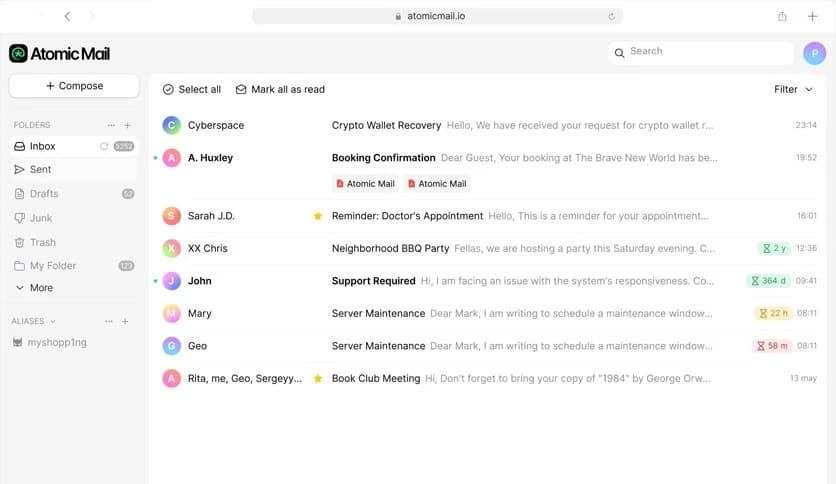This screenshot has height=484, width=836.
Task: Click A. Huxley sender avatar
Action: [171, 158]
